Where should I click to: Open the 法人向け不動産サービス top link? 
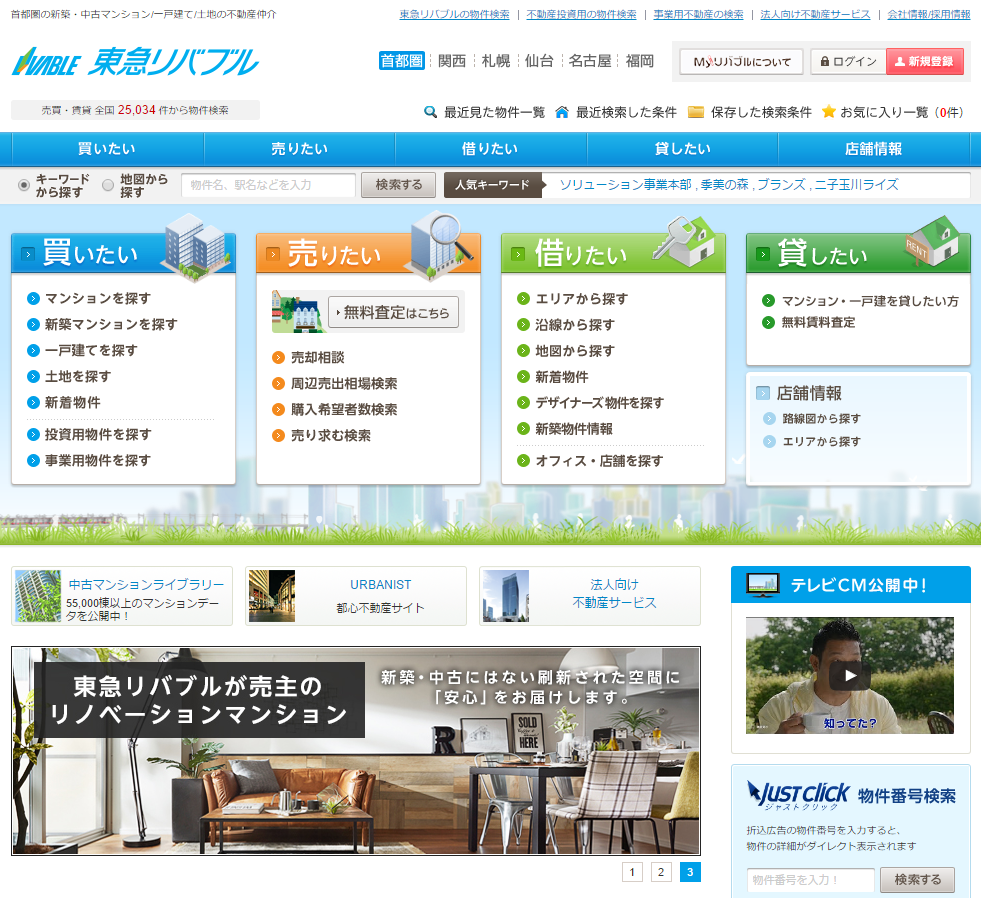point(815,14)
